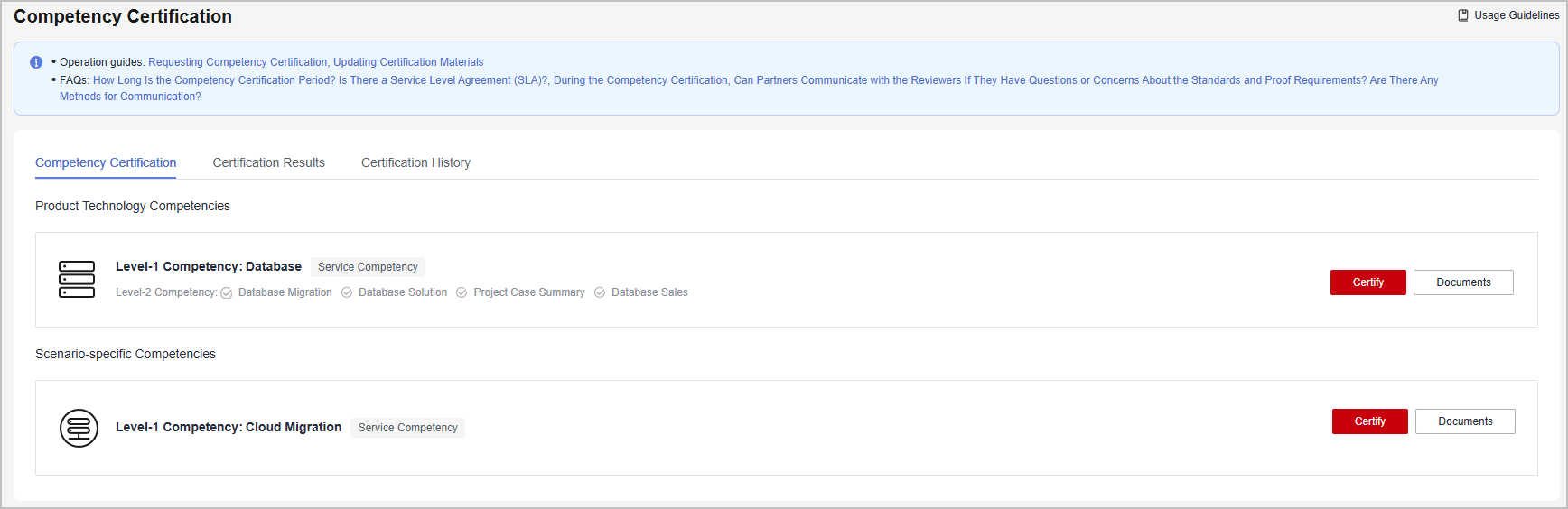
Task: Open the Updating Certification Materials link
Action: click(408, 62)
